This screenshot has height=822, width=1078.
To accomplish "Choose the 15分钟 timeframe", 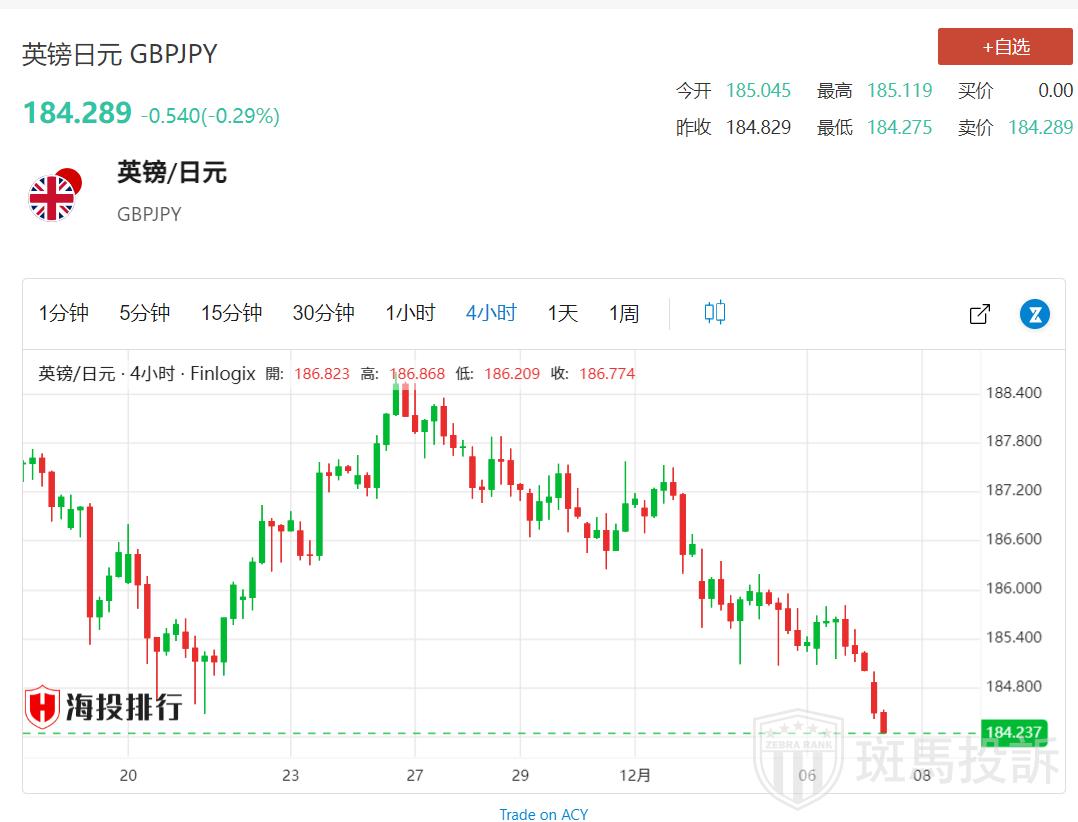I will click(231, 313).
